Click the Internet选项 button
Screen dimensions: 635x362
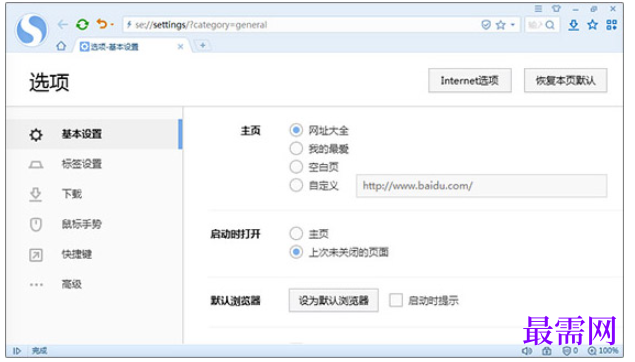coord(470,81)
